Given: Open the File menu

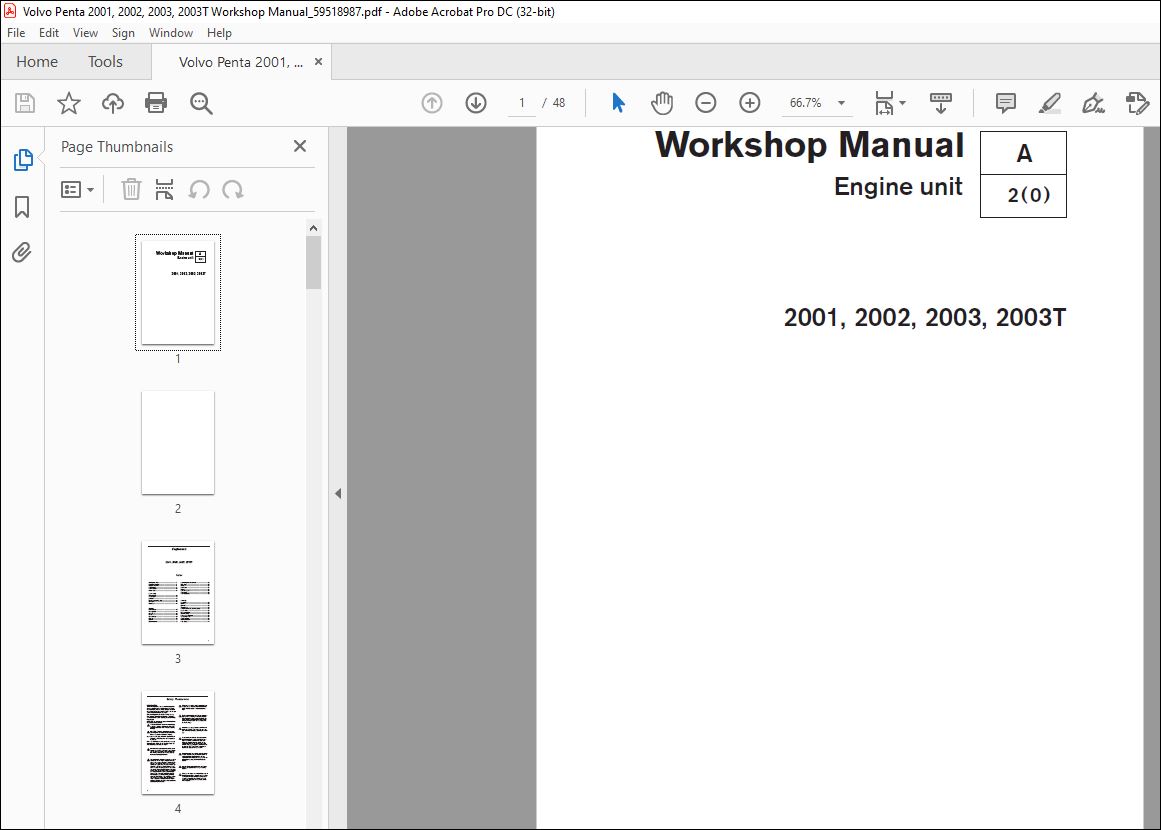Looking at the screenshot, I should [16, 33].
